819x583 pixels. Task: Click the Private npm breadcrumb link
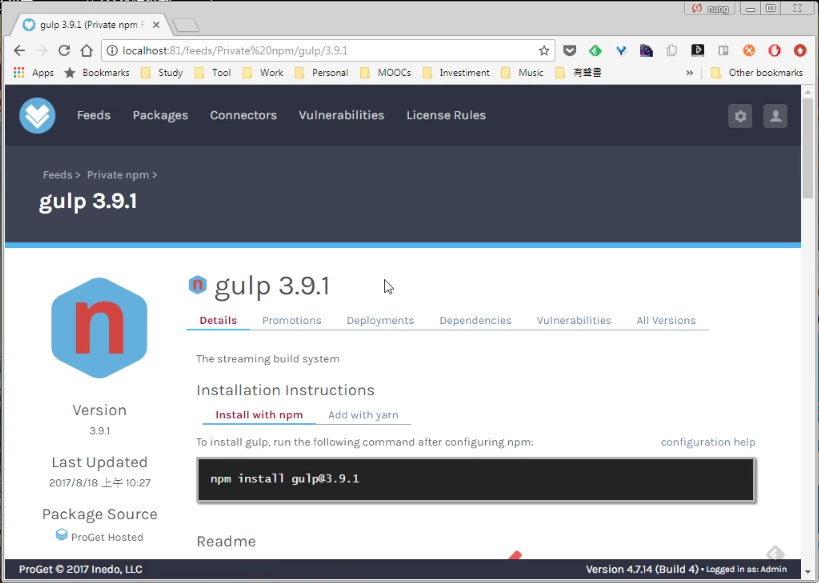tap(118, 175)
